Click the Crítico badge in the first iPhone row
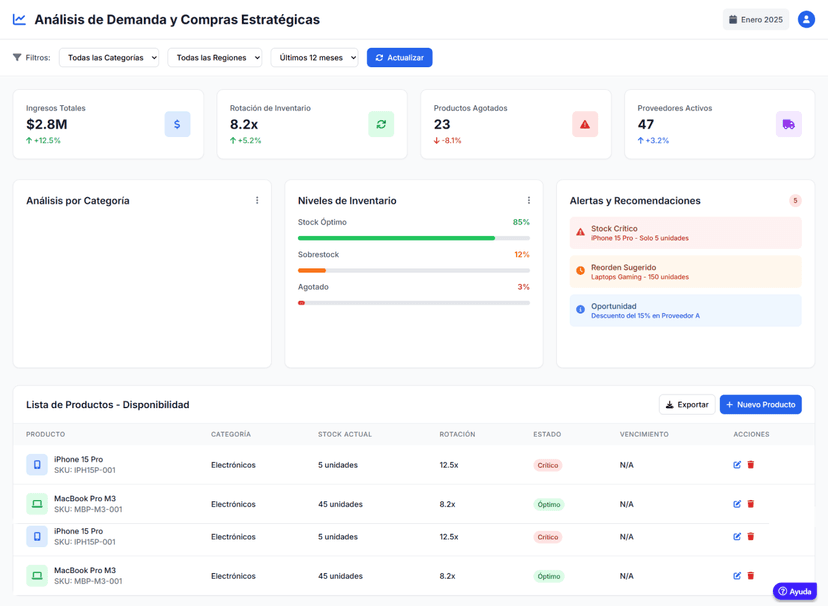 548,465
